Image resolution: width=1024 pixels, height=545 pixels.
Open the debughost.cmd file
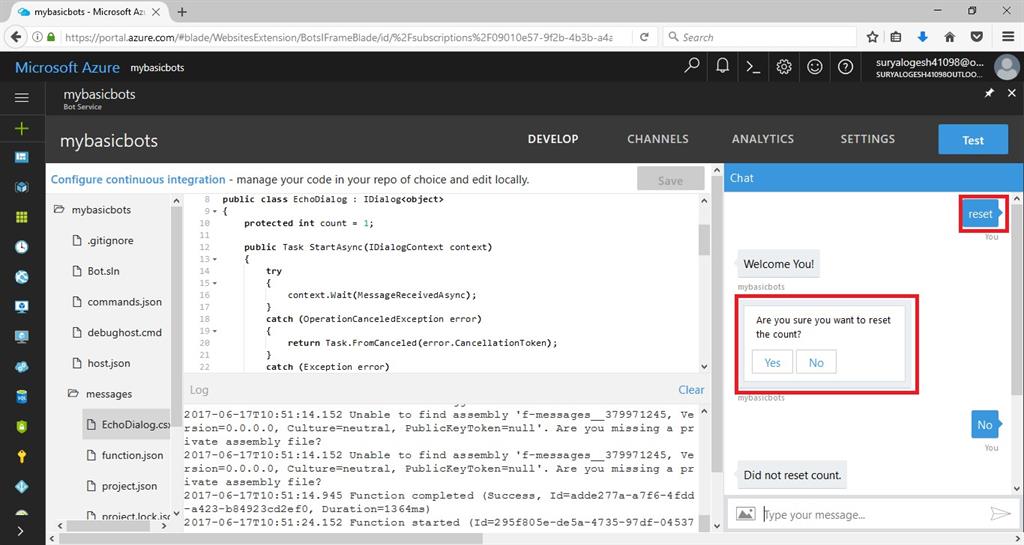pos(117,332)
